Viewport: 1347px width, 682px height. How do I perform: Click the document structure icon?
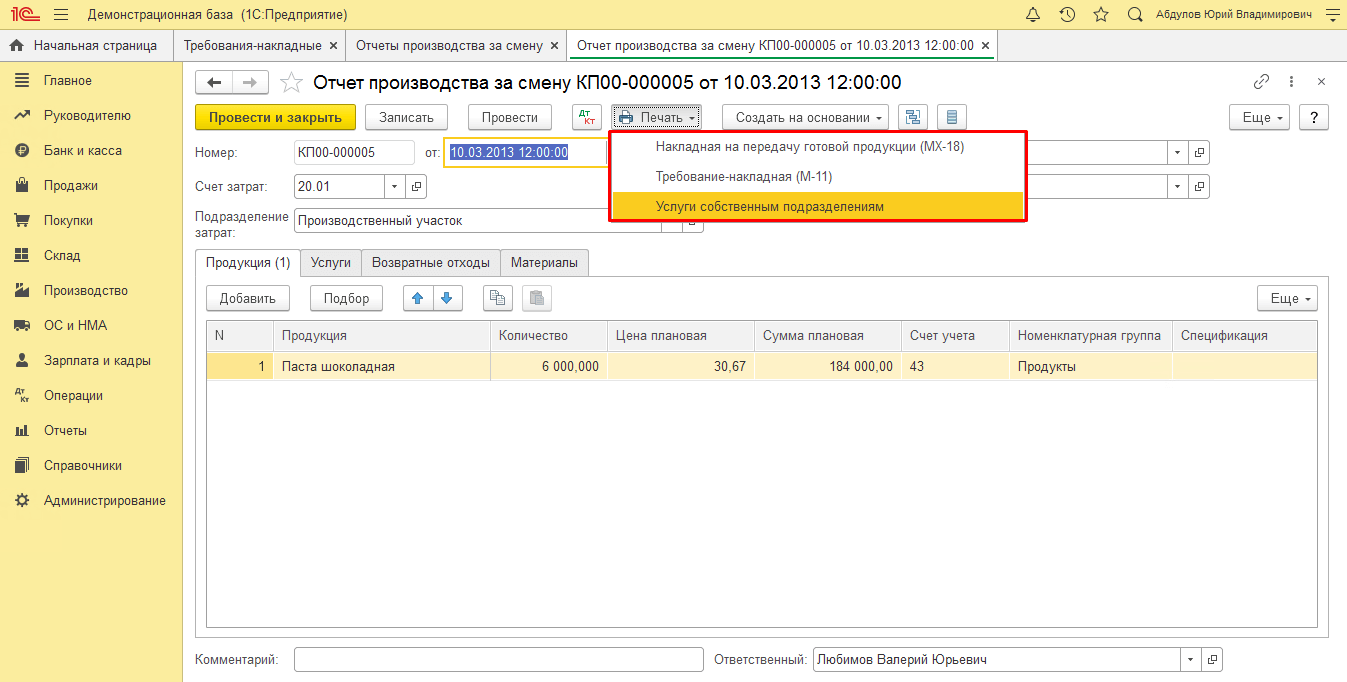[x=912, y=117]
